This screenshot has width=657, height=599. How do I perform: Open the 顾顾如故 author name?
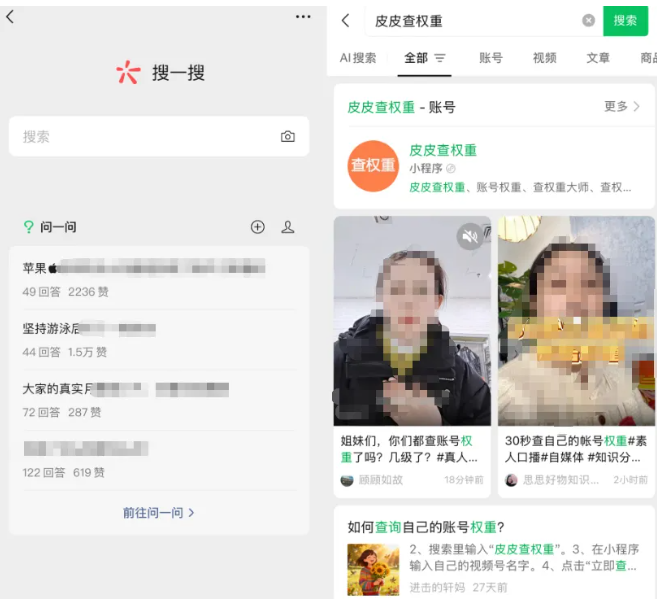[380, 480]
